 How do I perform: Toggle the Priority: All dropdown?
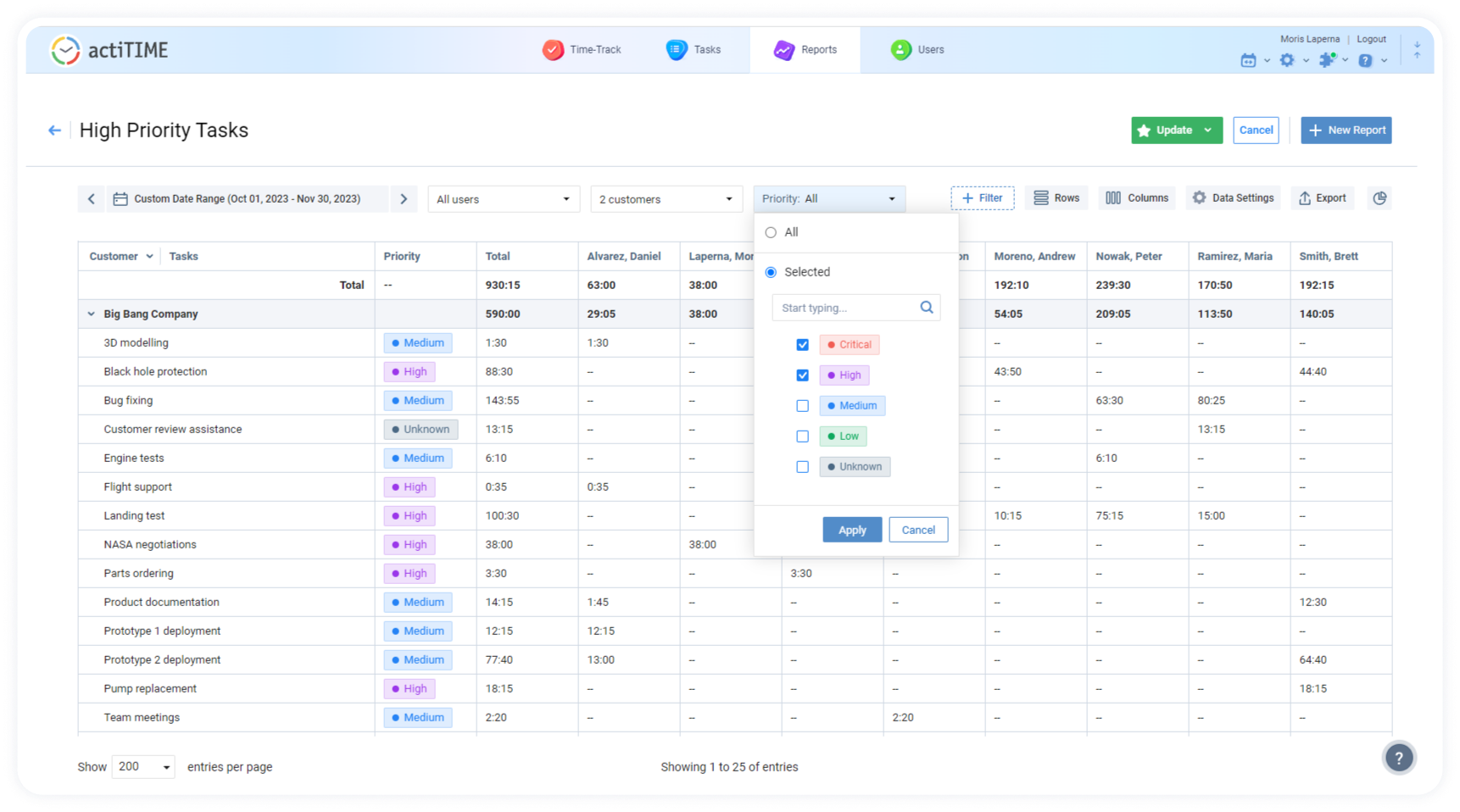829,199
